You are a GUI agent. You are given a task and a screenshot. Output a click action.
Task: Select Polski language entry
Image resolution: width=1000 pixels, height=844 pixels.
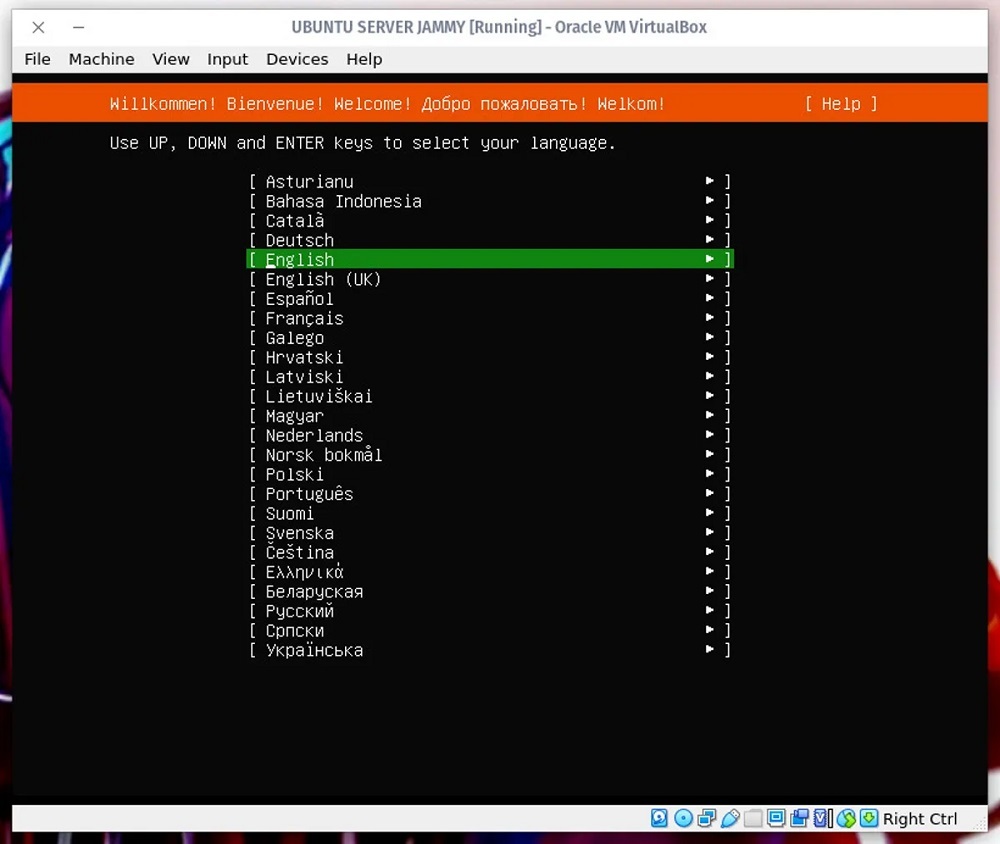(490, 474)
